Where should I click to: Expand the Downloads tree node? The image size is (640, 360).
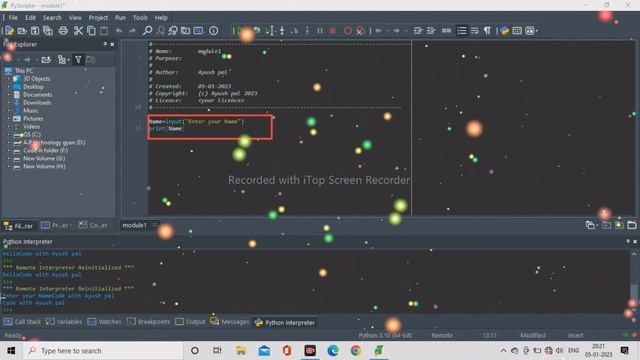point(9,103)
